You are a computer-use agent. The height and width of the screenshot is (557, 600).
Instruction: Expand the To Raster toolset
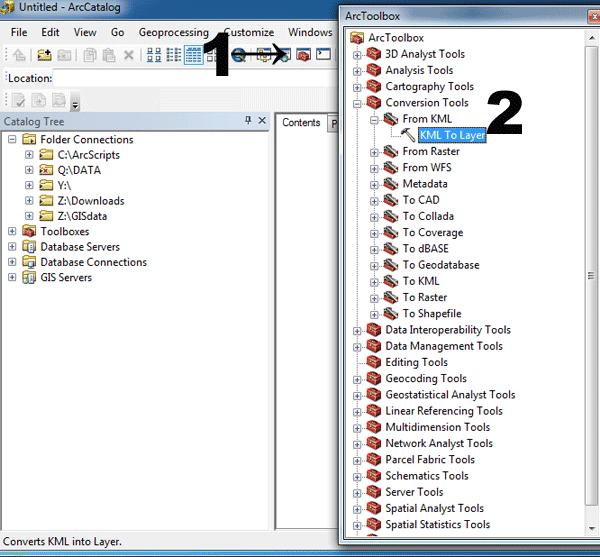pos(374,298)
